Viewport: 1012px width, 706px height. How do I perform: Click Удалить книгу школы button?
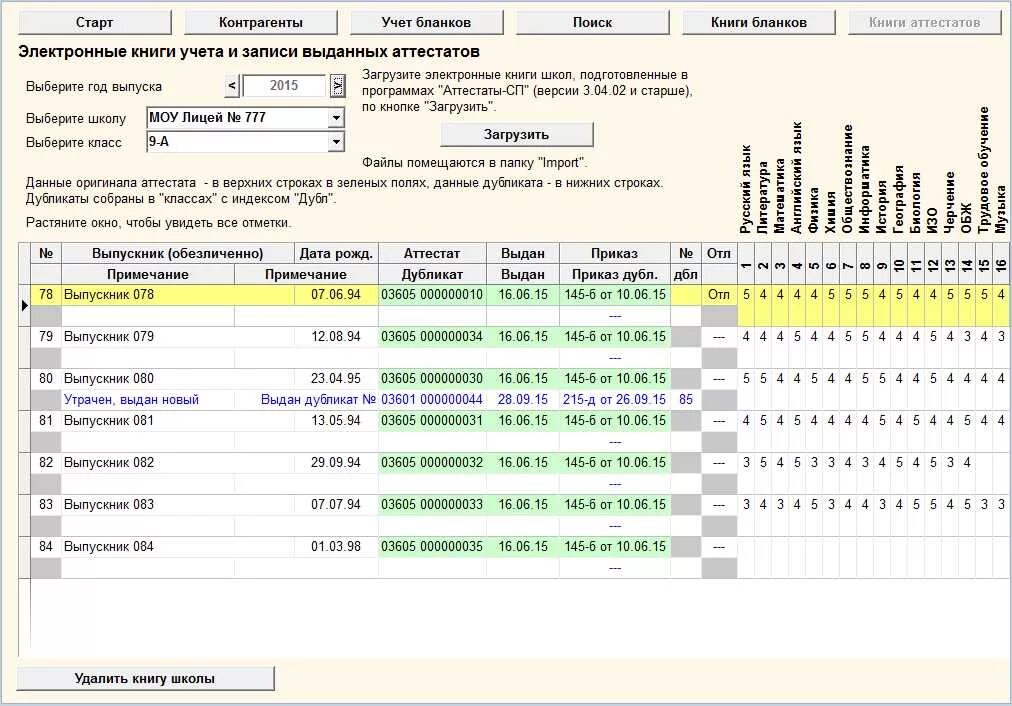(x=145, y=678)
